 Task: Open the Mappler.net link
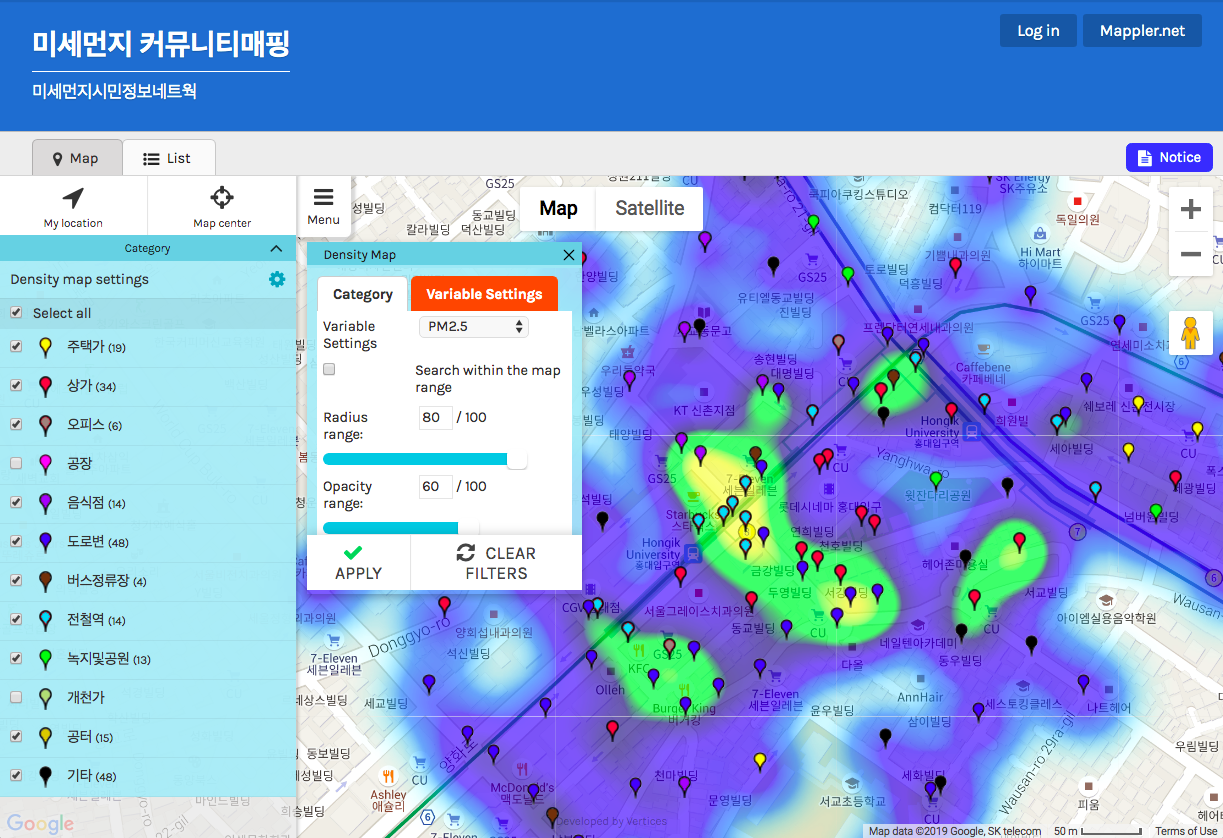[1142, 31]
